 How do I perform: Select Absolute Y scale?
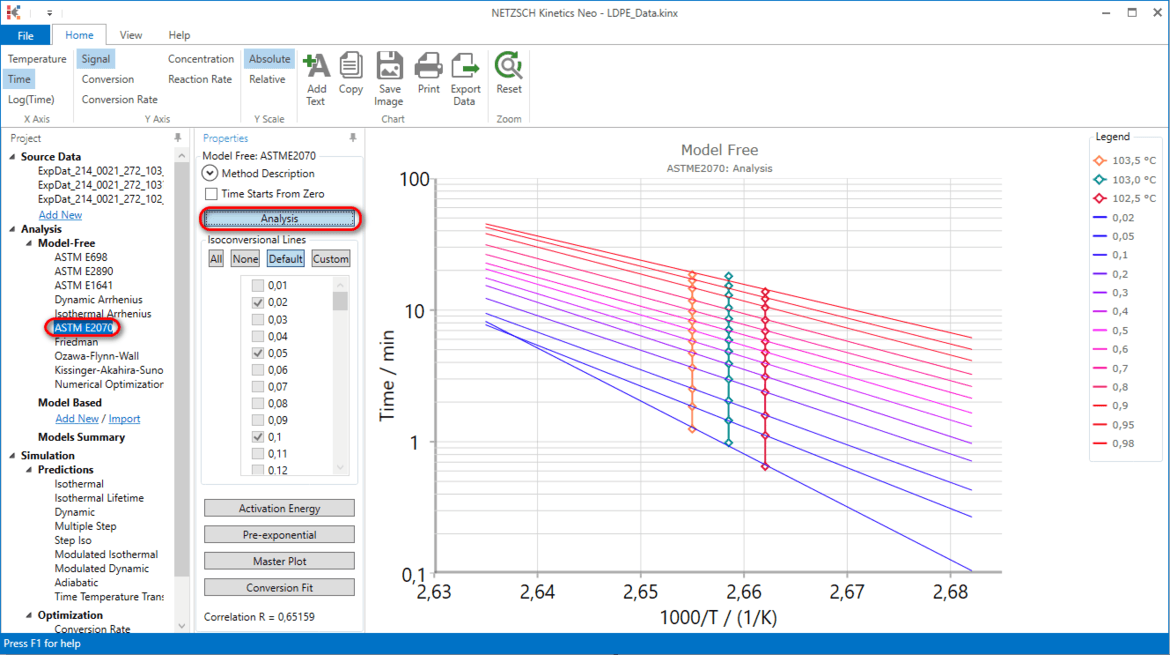click(x=269, y=59)
